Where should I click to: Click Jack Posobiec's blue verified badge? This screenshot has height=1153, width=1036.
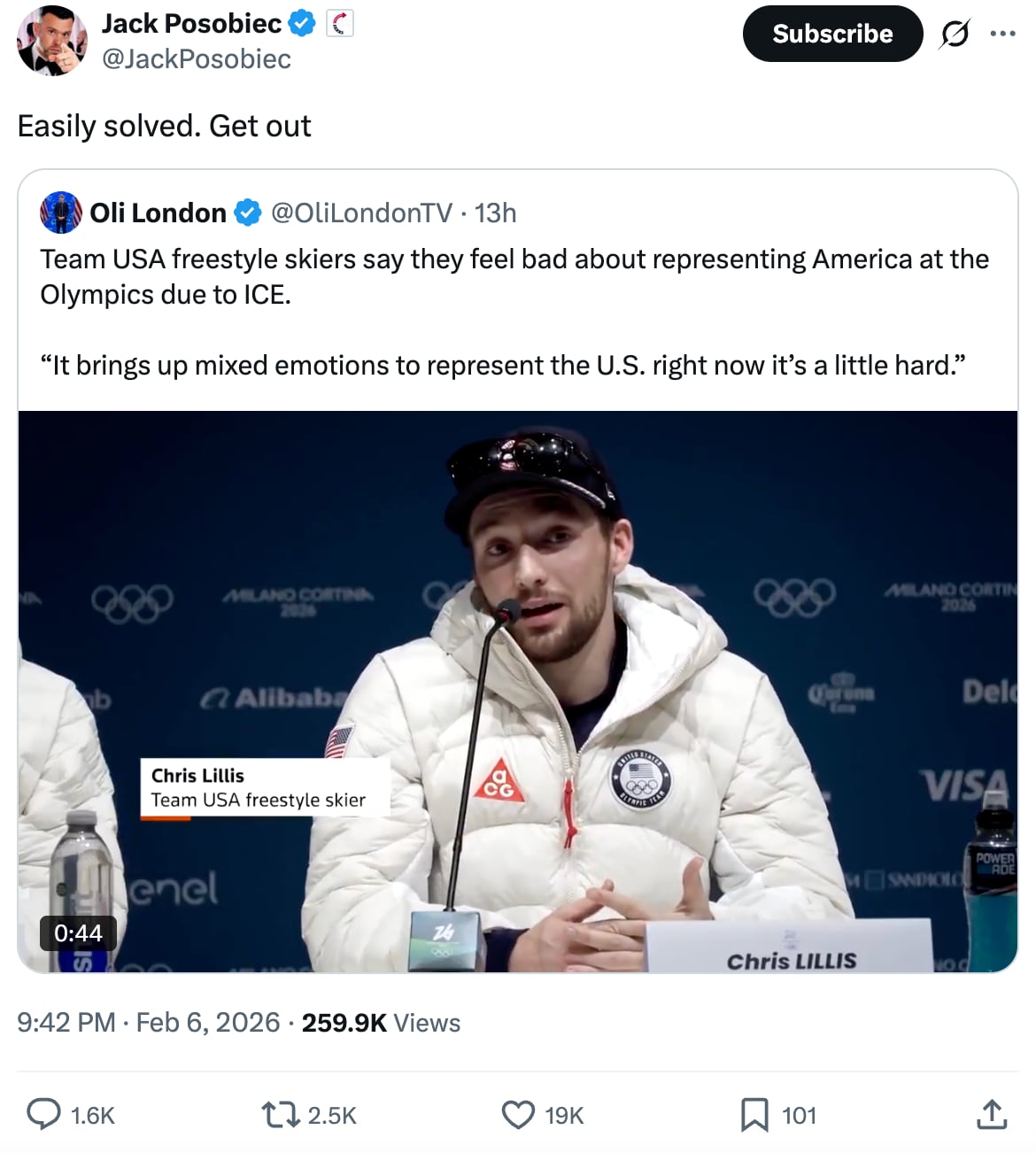tap(302, 23)
